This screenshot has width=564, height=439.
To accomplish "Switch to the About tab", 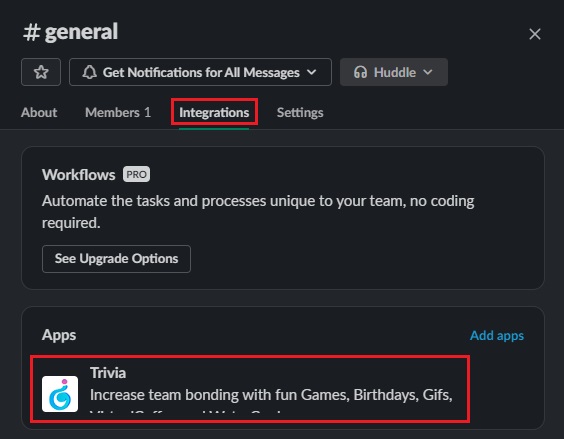I will pos(39,113).
